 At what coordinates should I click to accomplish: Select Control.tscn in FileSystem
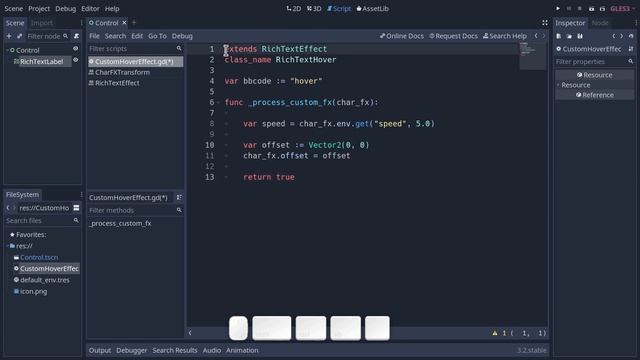tap(39, 258)
